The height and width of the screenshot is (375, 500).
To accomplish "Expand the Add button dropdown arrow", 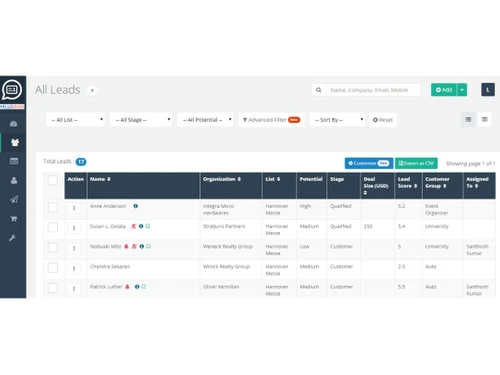I will (462, 90).
